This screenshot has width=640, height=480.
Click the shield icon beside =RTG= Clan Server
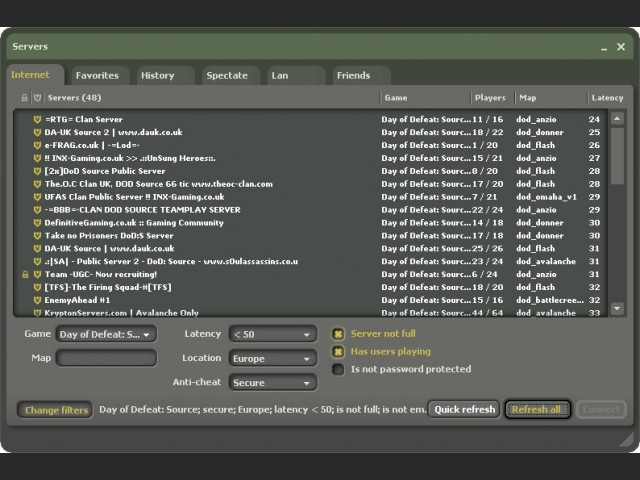(x=38, y=120)
